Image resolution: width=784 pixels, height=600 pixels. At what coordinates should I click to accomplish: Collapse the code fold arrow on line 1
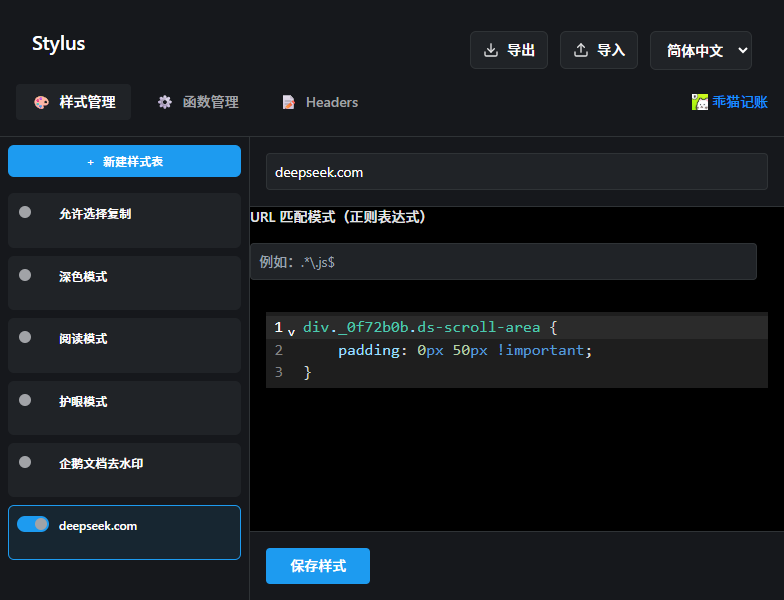pos(292,331)
